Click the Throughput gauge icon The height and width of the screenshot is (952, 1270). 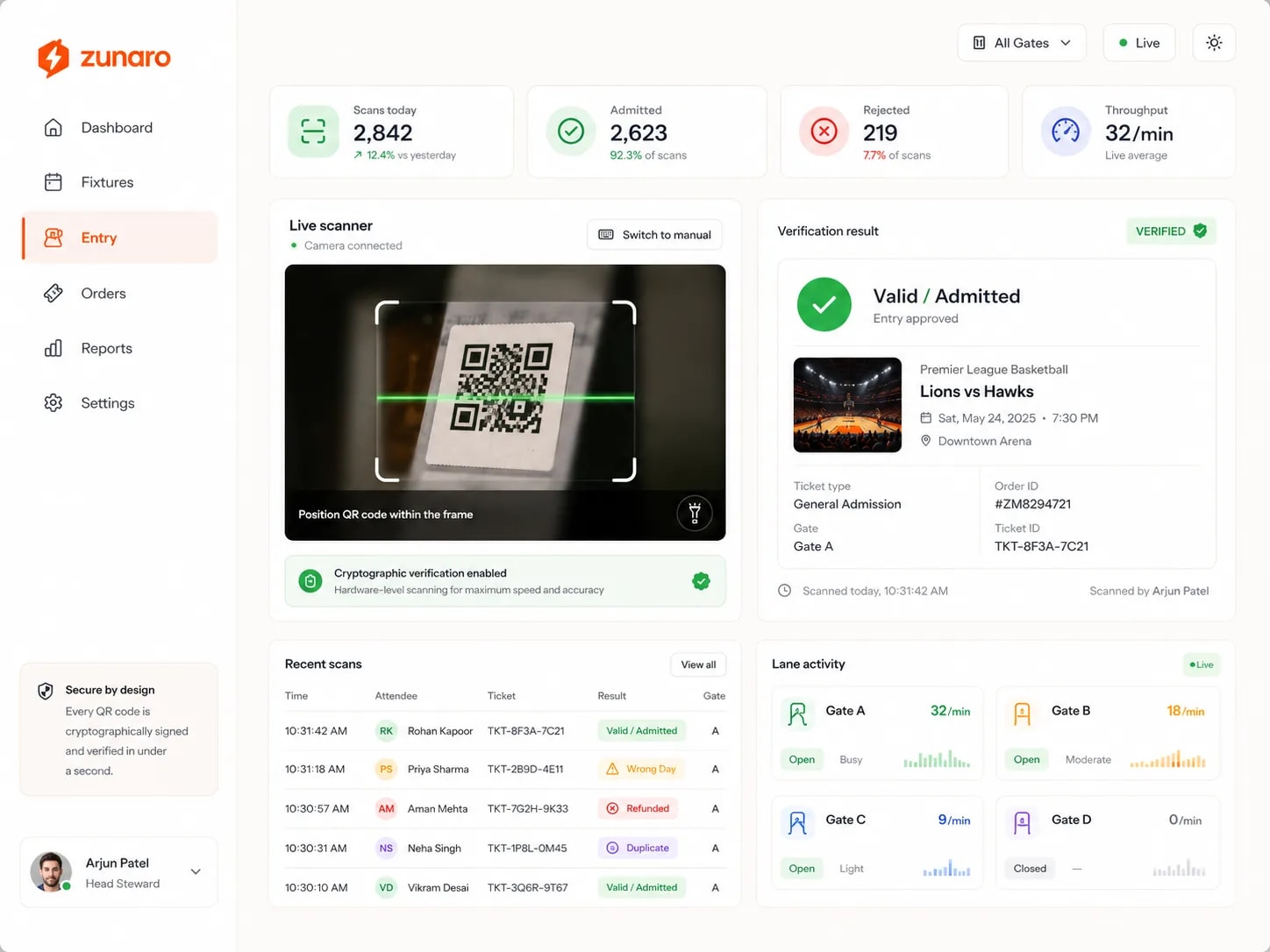click(x=1066, y=131)
